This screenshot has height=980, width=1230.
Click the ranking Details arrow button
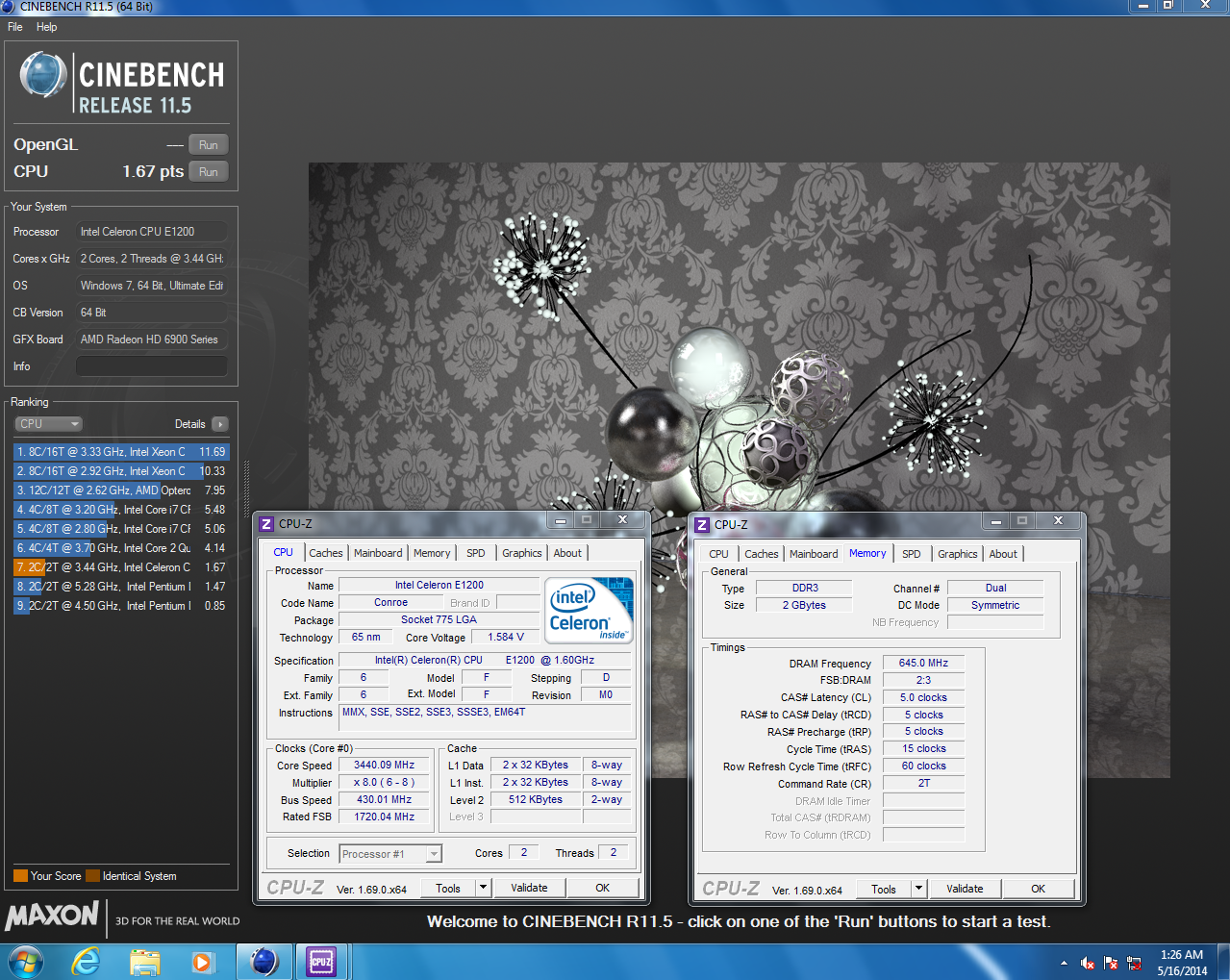220,424
